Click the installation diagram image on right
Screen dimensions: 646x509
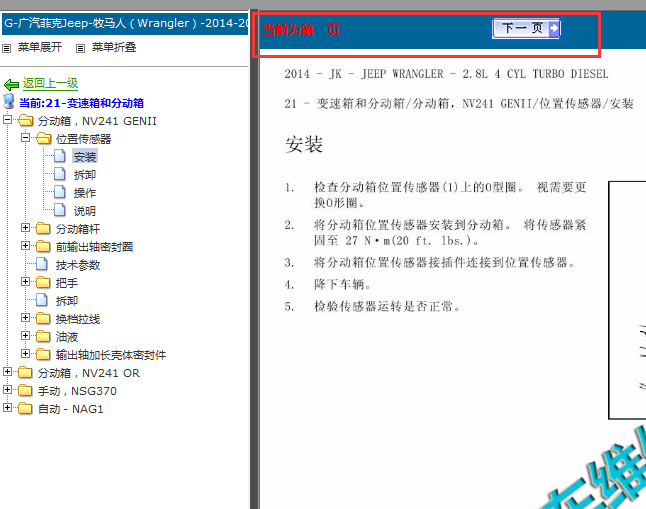tap(627, 300)
